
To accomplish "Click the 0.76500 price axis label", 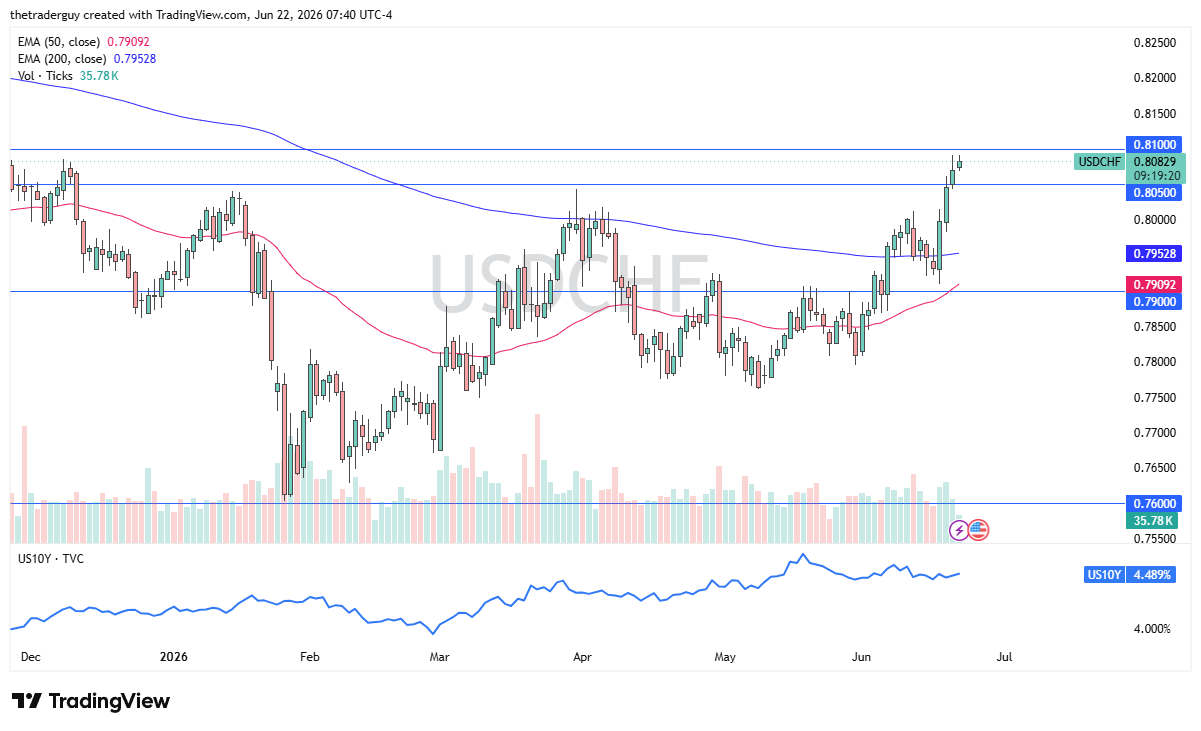I will [x=1154, y=468].
